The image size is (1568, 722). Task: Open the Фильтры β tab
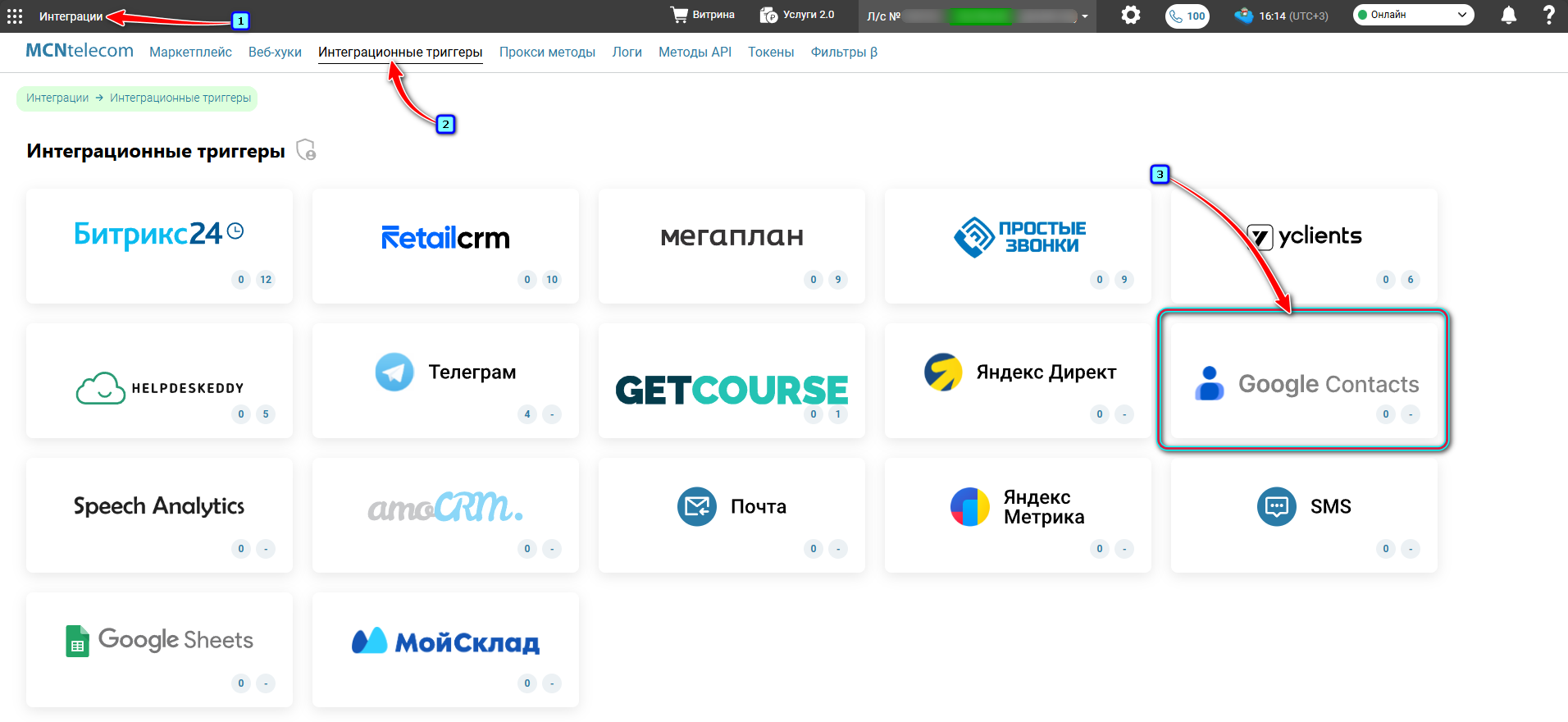point(844,53)
